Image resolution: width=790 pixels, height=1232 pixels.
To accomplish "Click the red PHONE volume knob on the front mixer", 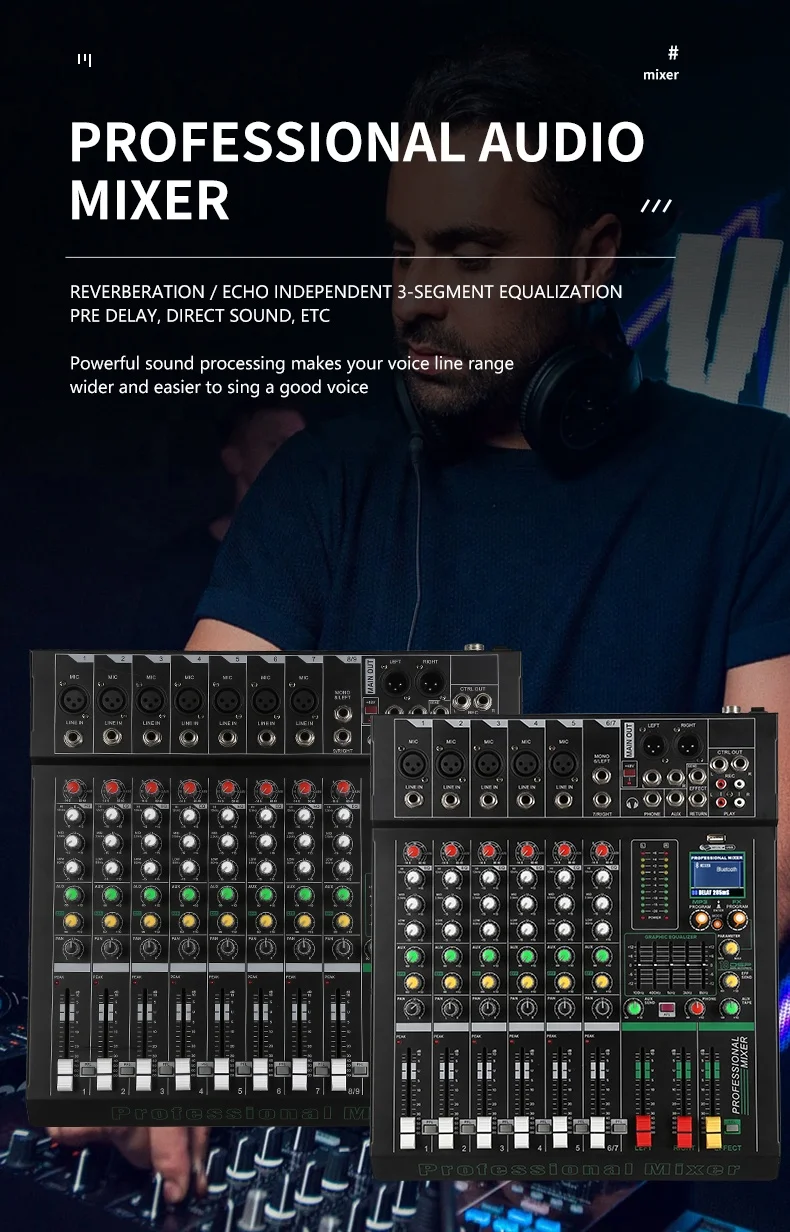I will (696, 1008).
